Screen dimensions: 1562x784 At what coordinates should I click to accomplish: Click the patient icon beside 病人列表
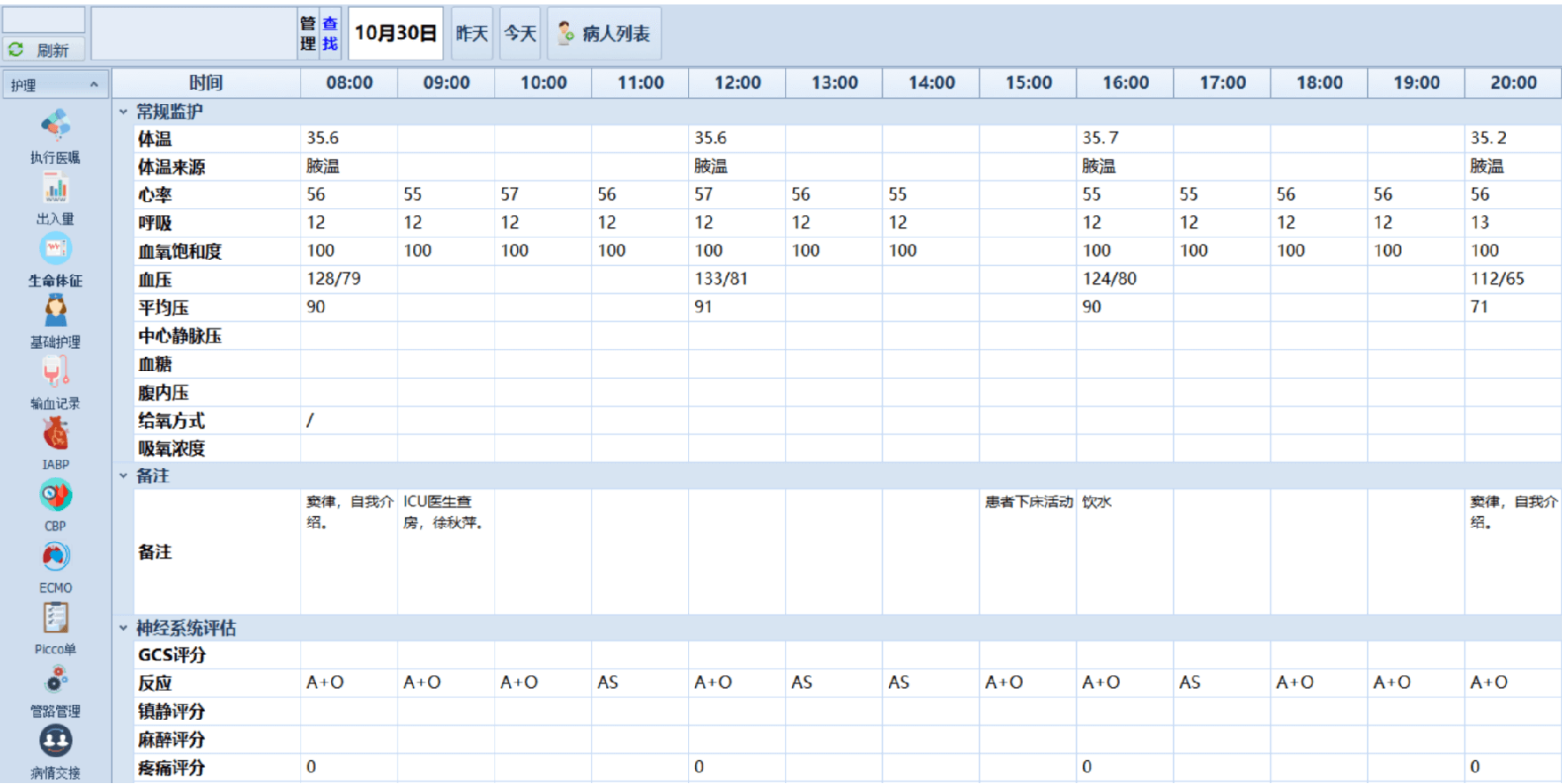tap(565, 33)
